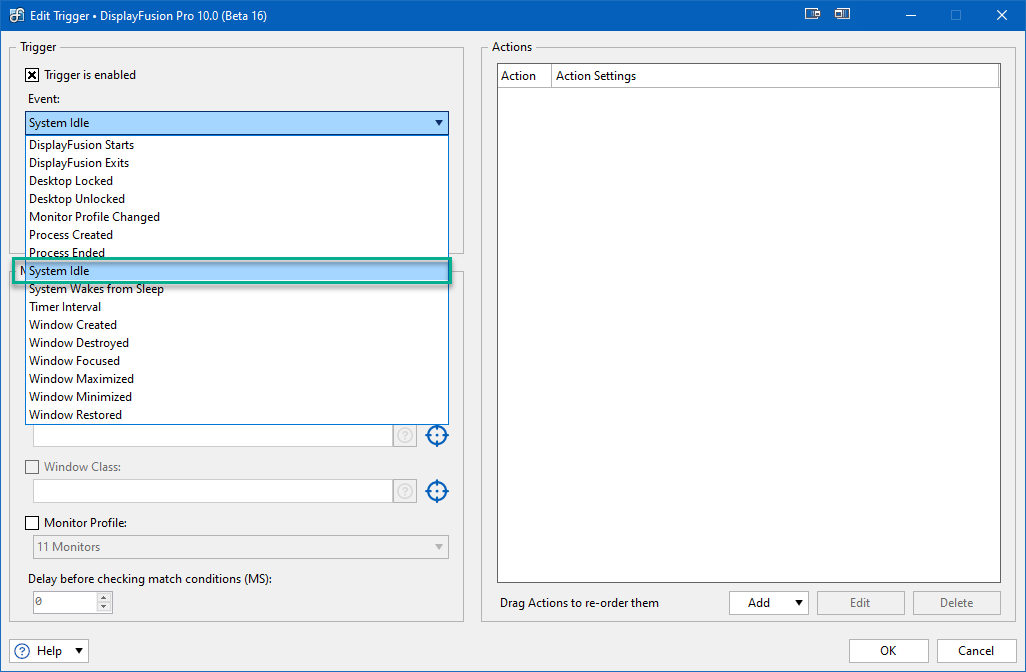The height and width of the screenshot is (672, 1026).
Task: Click the crosshair target icon above Window Class checkbox
Action: (x=437, y=435)
